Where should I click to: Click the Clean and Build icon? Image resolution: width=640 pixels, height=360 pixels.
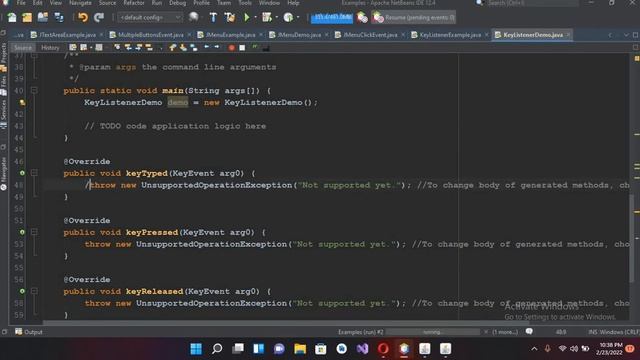coord(229,17)
